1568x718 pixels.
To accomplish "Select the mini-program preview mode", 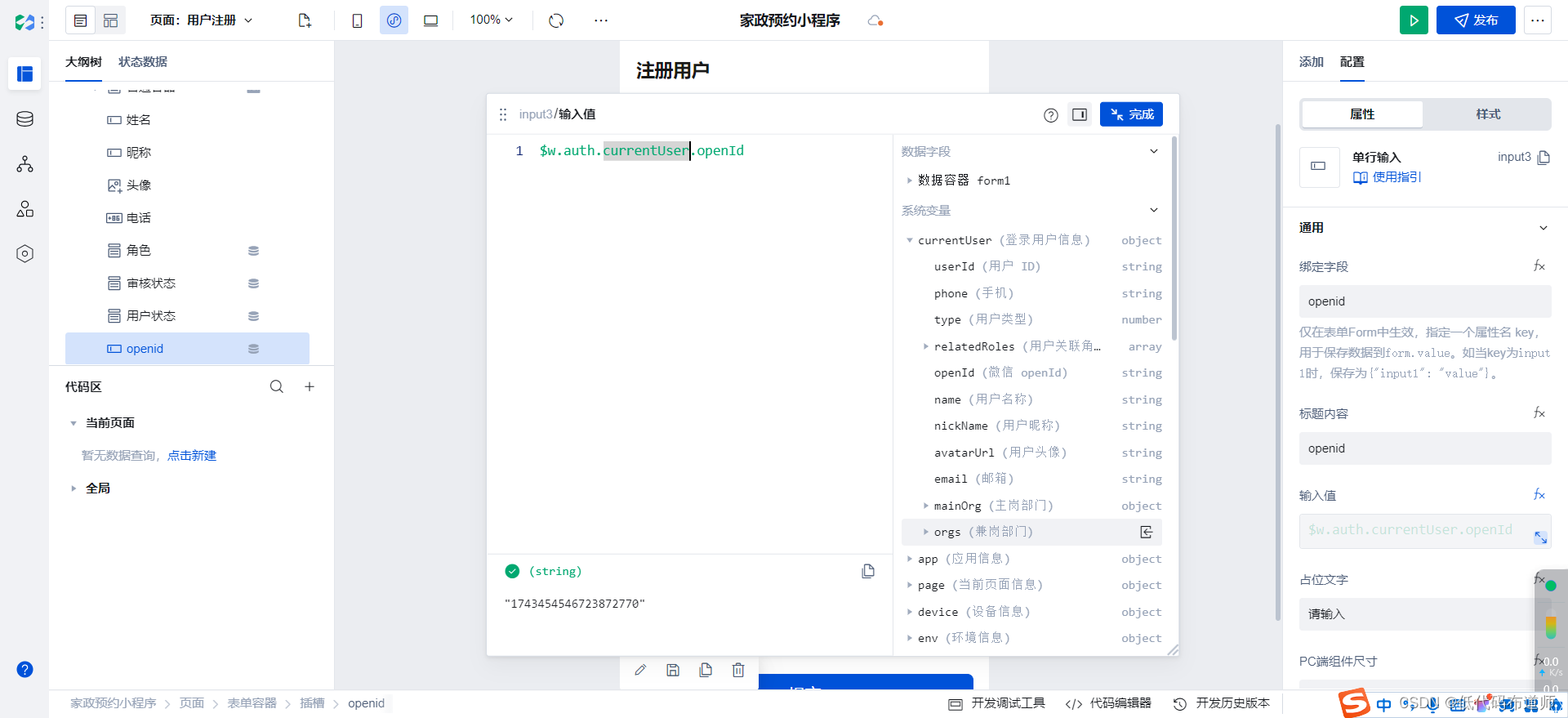I will pos(394,20).
